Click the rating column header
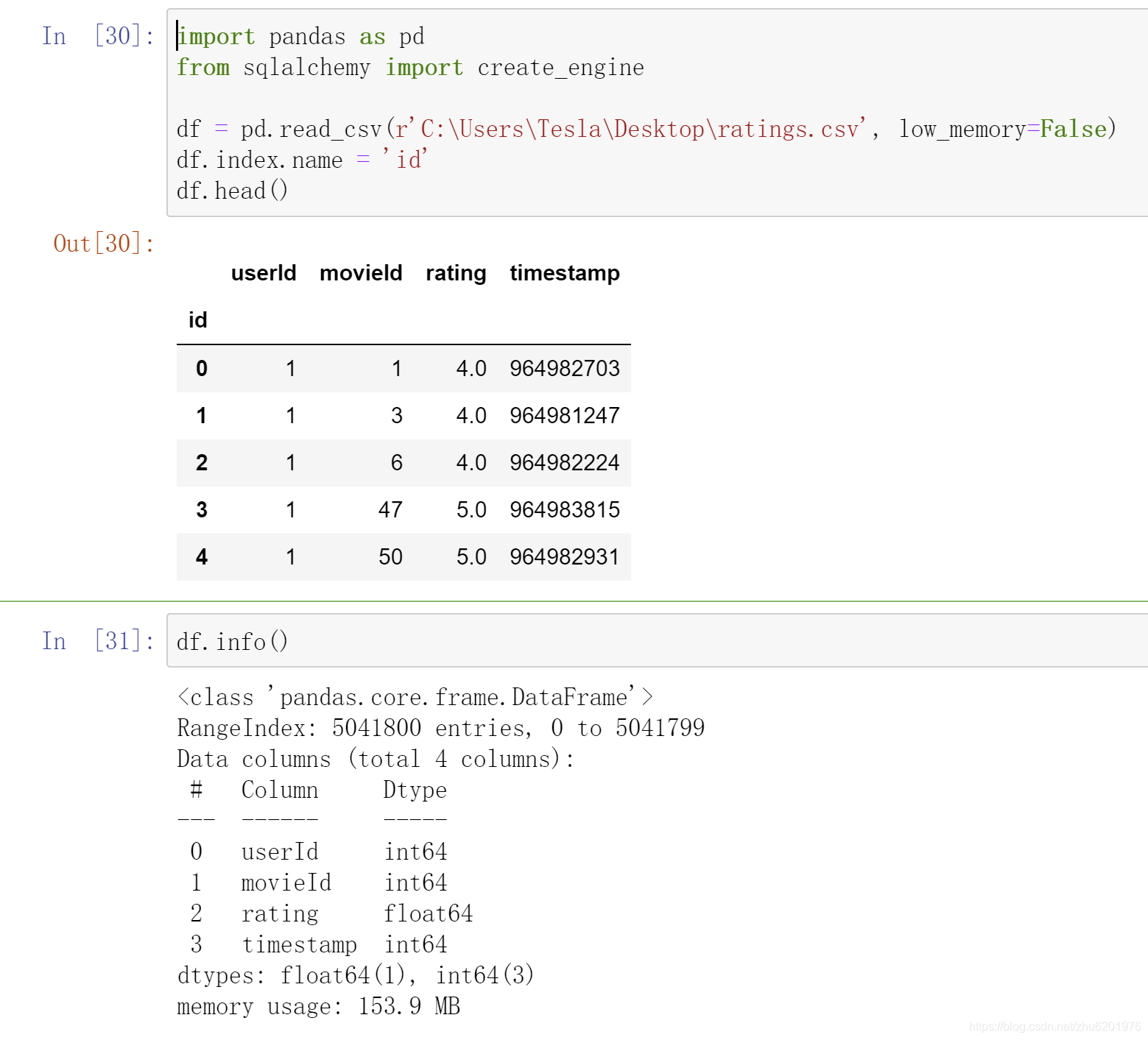The image size is (1148, 1040). tap(455, 273)
